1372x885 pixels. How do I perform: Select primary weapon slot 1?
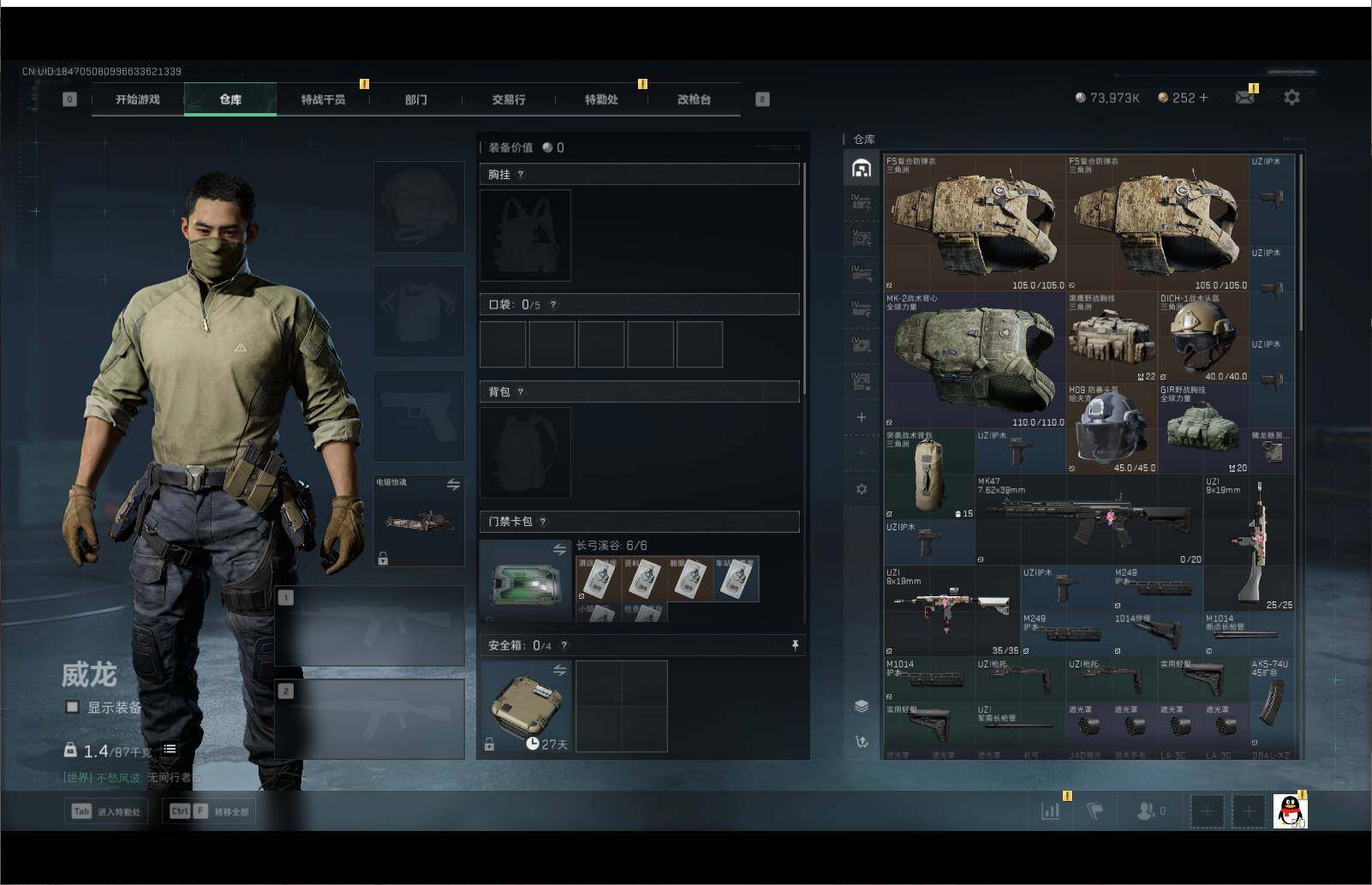coord(370,626)
